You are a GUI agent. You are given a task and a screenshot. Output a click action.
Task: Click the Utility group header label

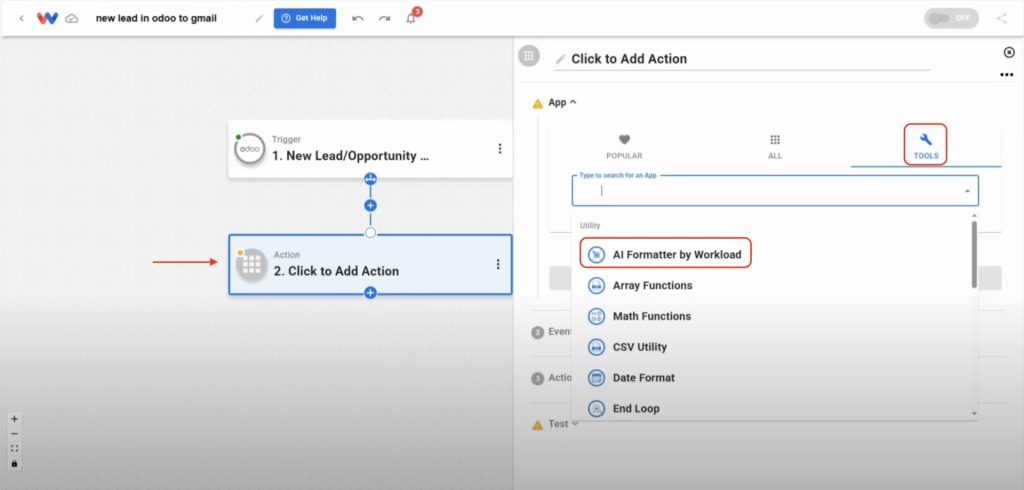[590, 225]
